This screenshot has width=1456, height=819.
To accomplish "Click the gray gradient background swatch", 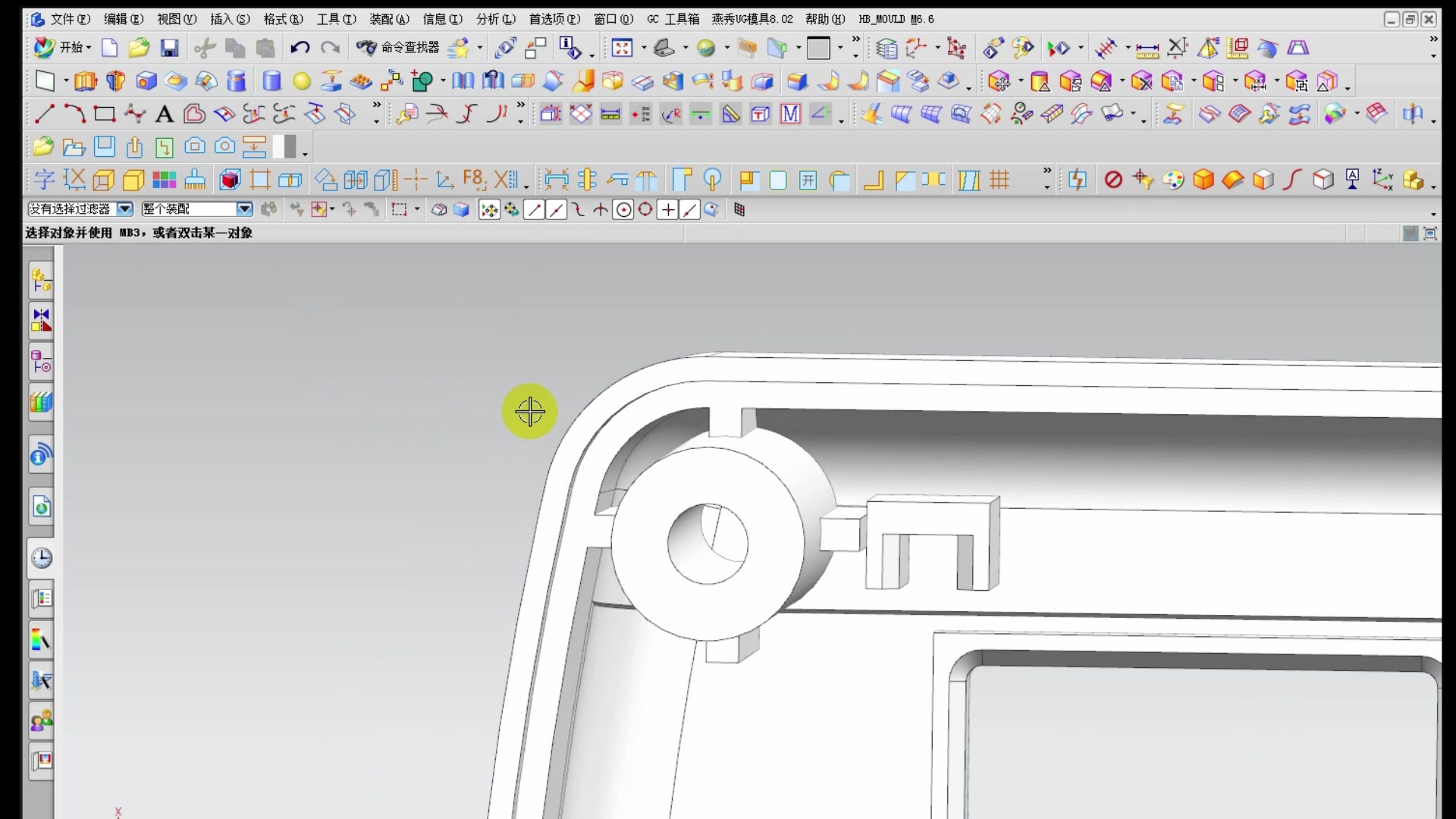I will click(x=284, y=146).
